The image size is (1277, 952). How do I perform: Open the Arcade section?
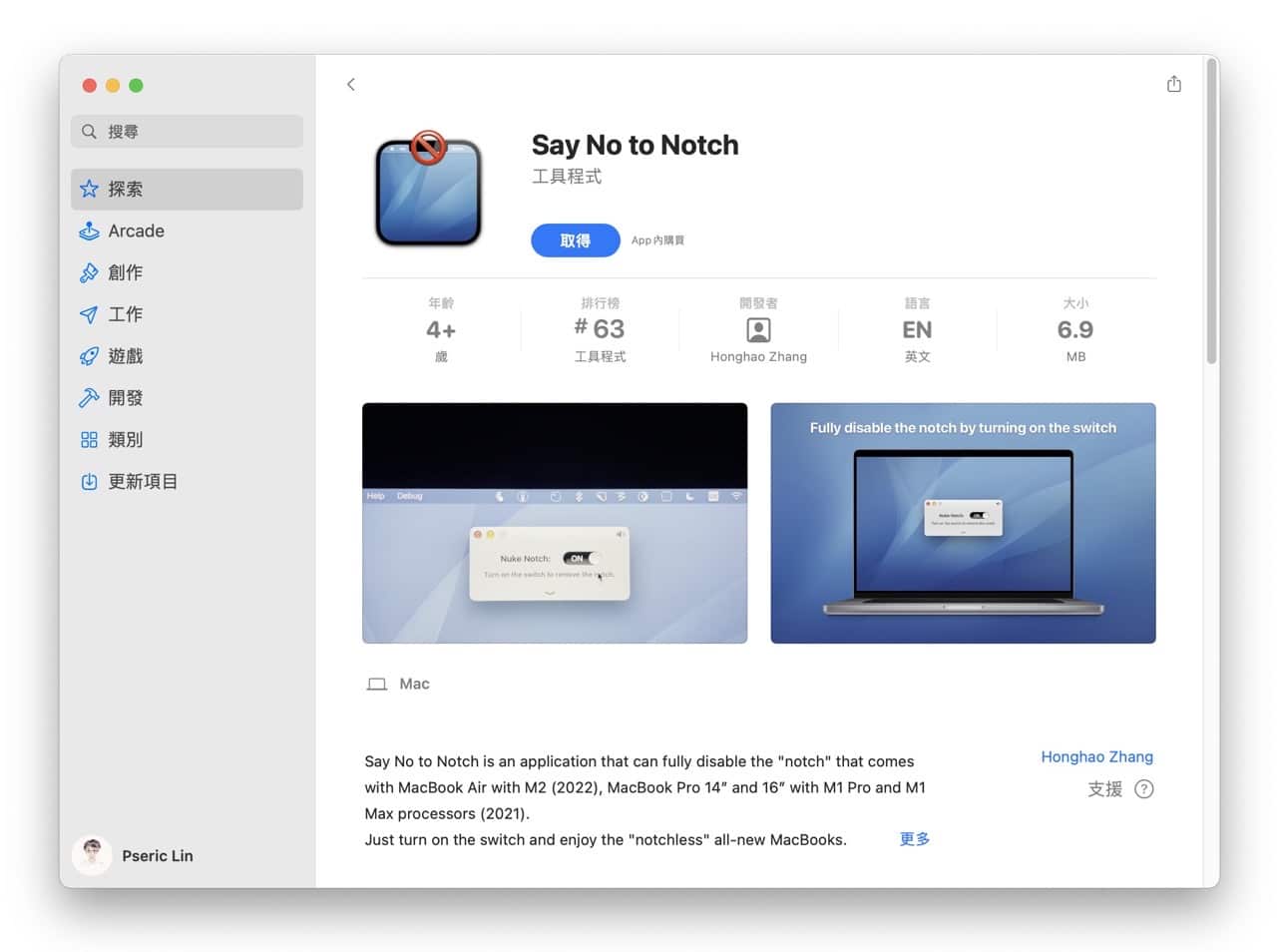(187, 231)
